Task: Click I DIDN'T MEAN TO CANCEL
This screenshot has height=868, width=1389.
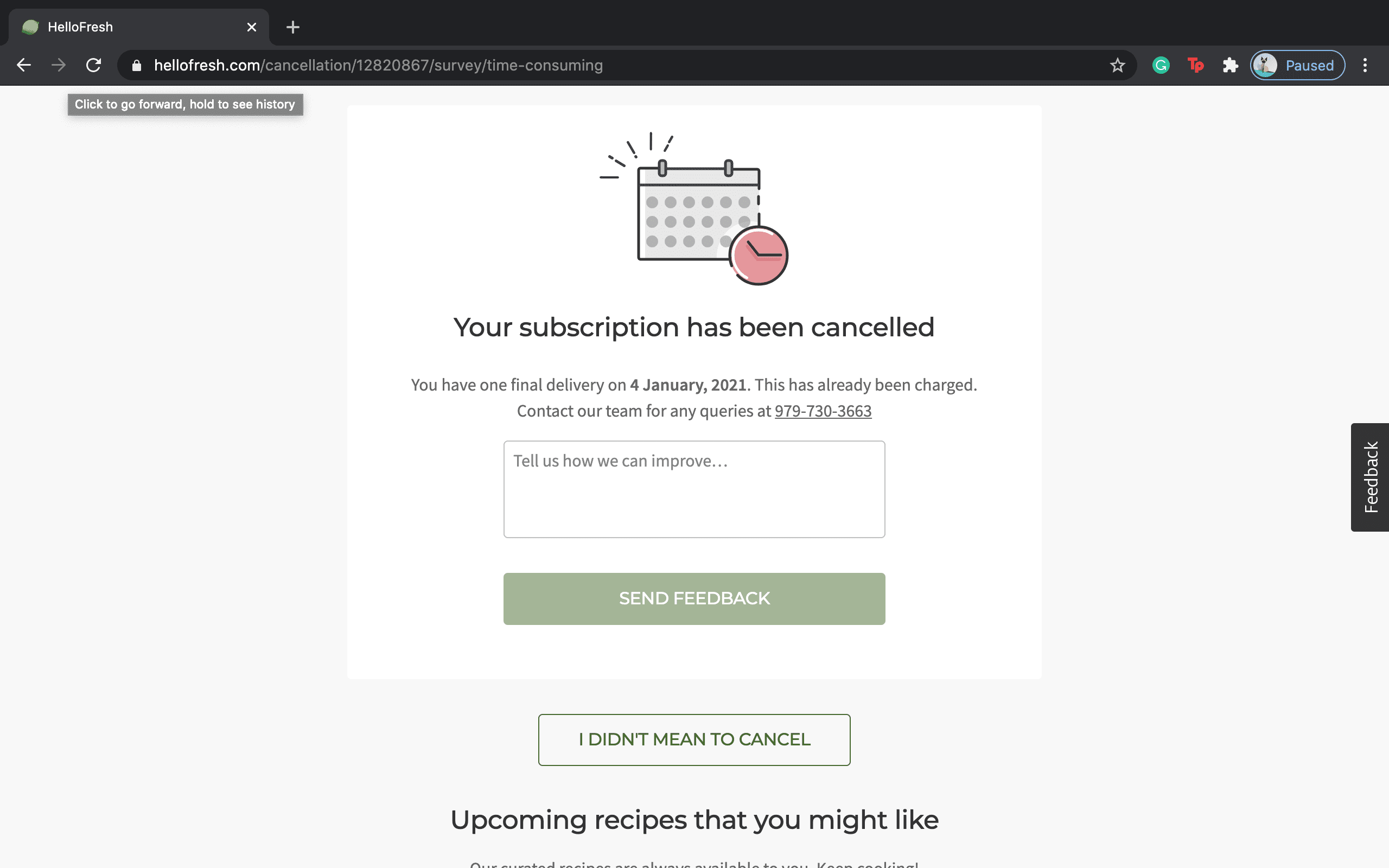Action: (x=694, y=739)
